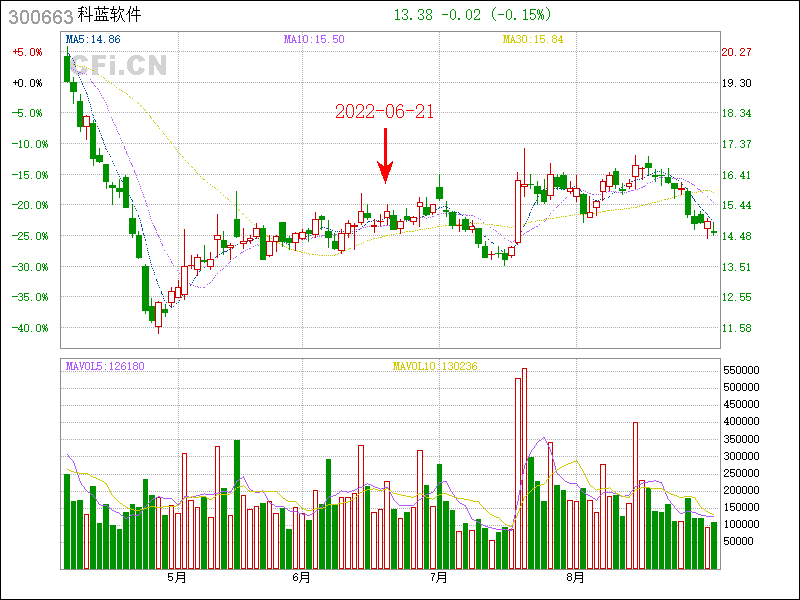Screen dimensions: 800x600
Task: Click the current price 13.38 in header
Action: click(414, 15)
